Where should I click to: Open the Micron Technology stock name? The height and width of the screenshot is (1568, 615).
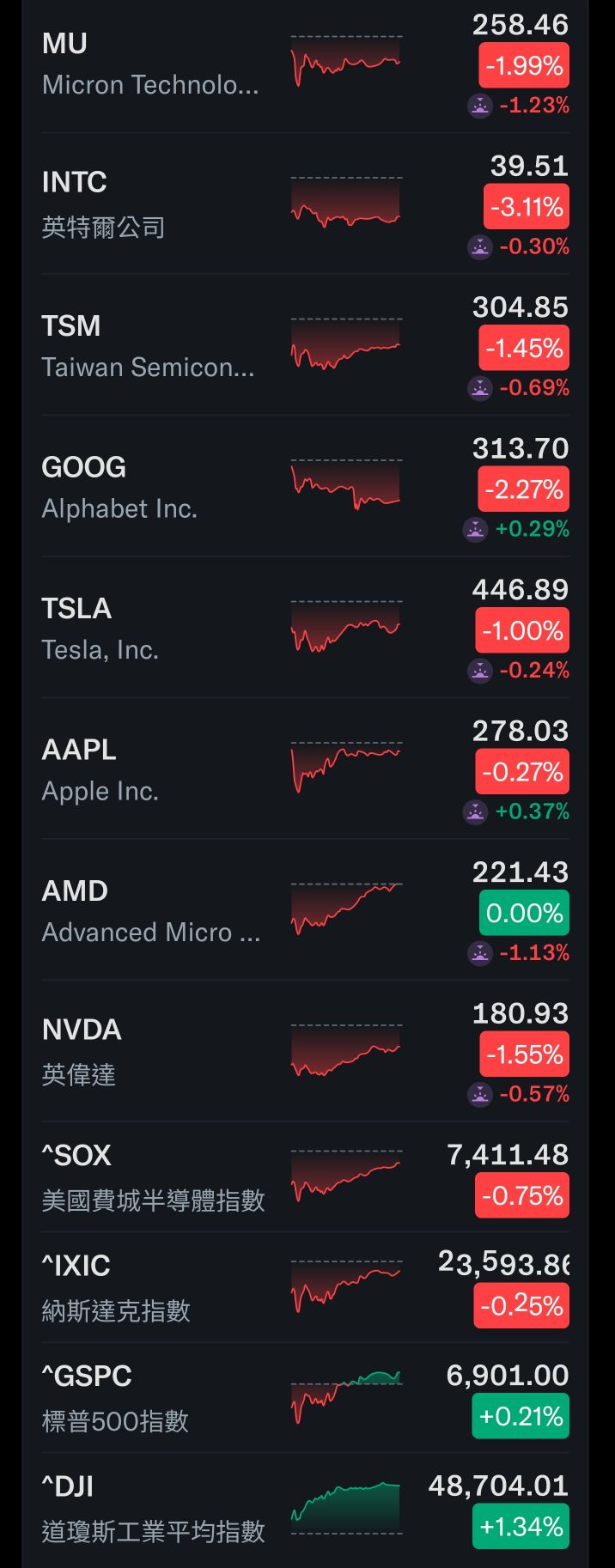[150, 85]
